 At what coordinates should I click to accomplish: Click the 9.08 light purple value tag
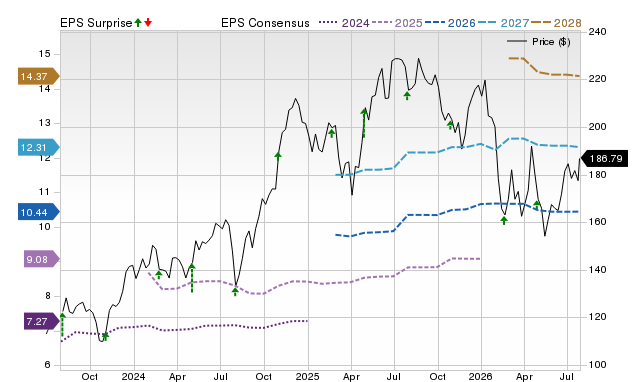pyautogui.click(x=42, y=259)
